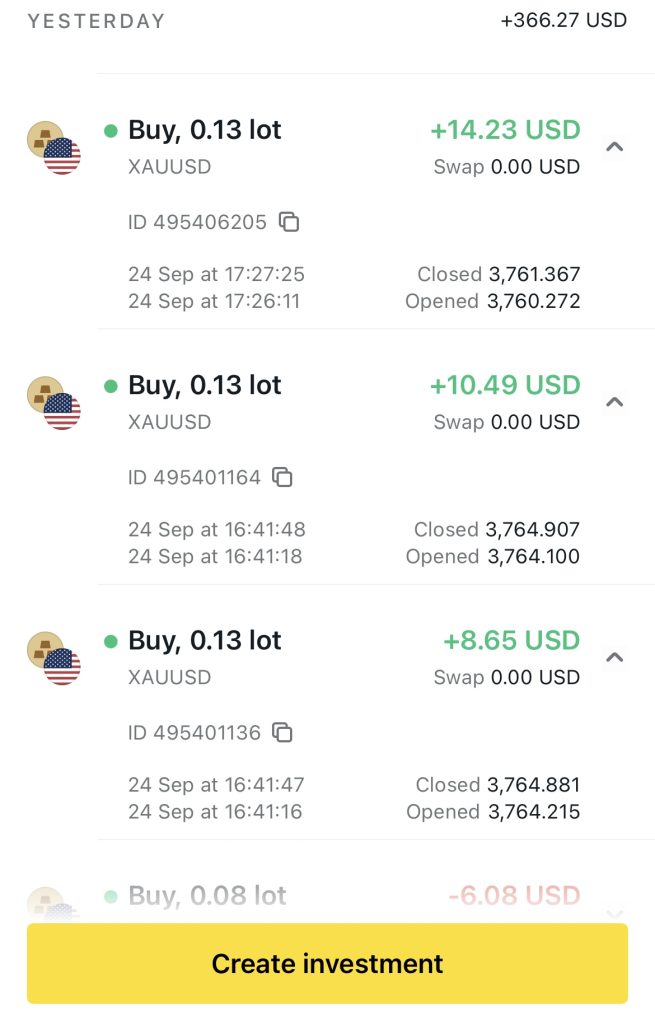This screenshot has width=655, height=1024.
Task: Tap the Yesterday section header
Action: (96, 21)
